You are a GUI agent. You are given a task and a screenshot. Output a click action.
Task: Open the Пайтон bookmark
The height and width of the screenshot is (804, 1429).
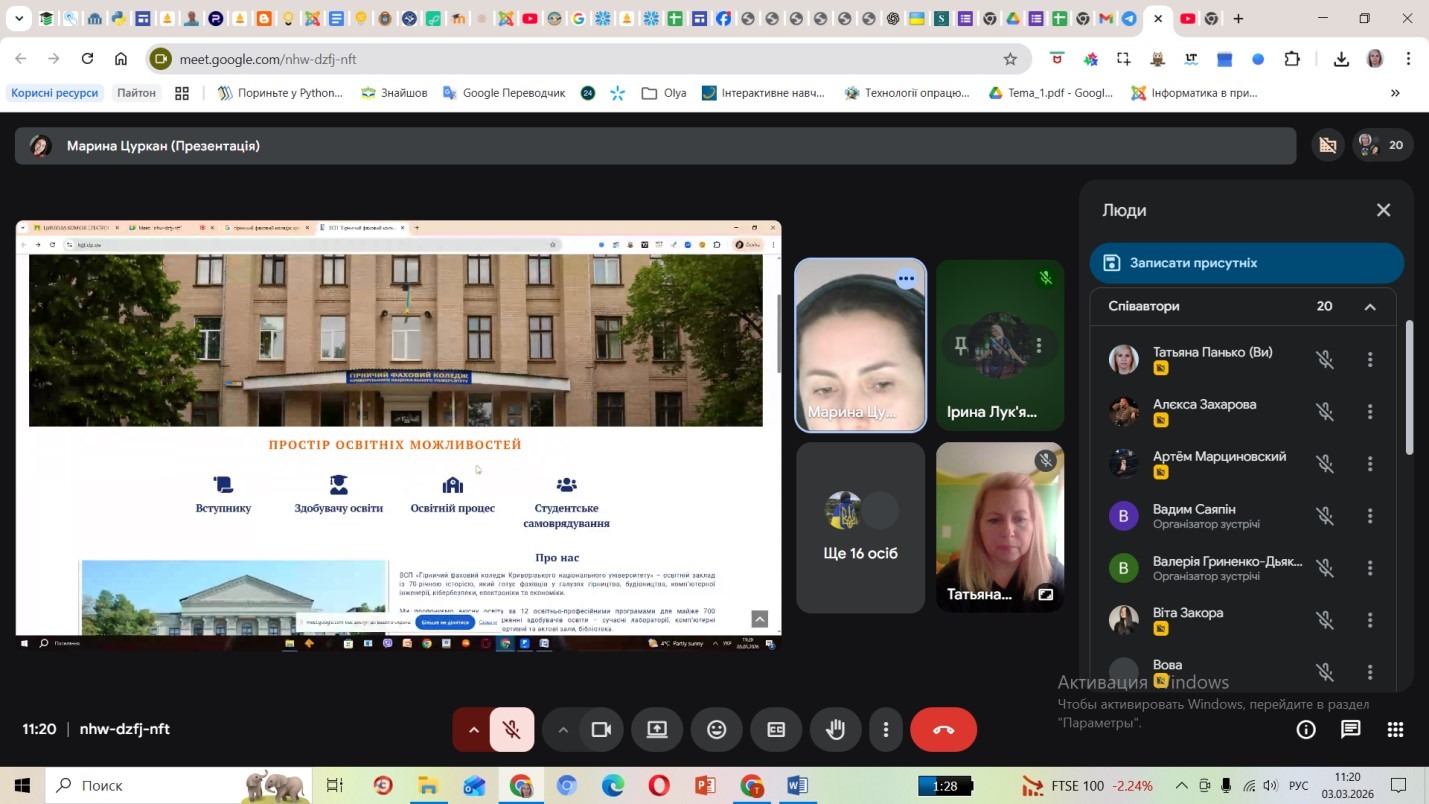tap(136, 93)
